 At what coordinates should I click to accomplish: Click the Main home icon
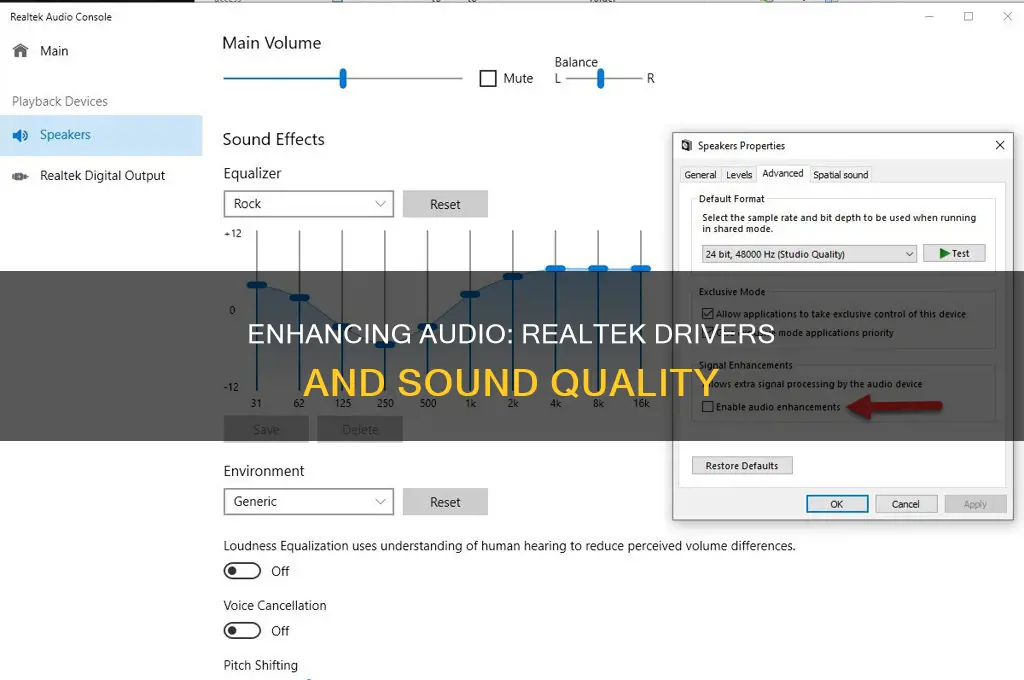click(20, 51)
